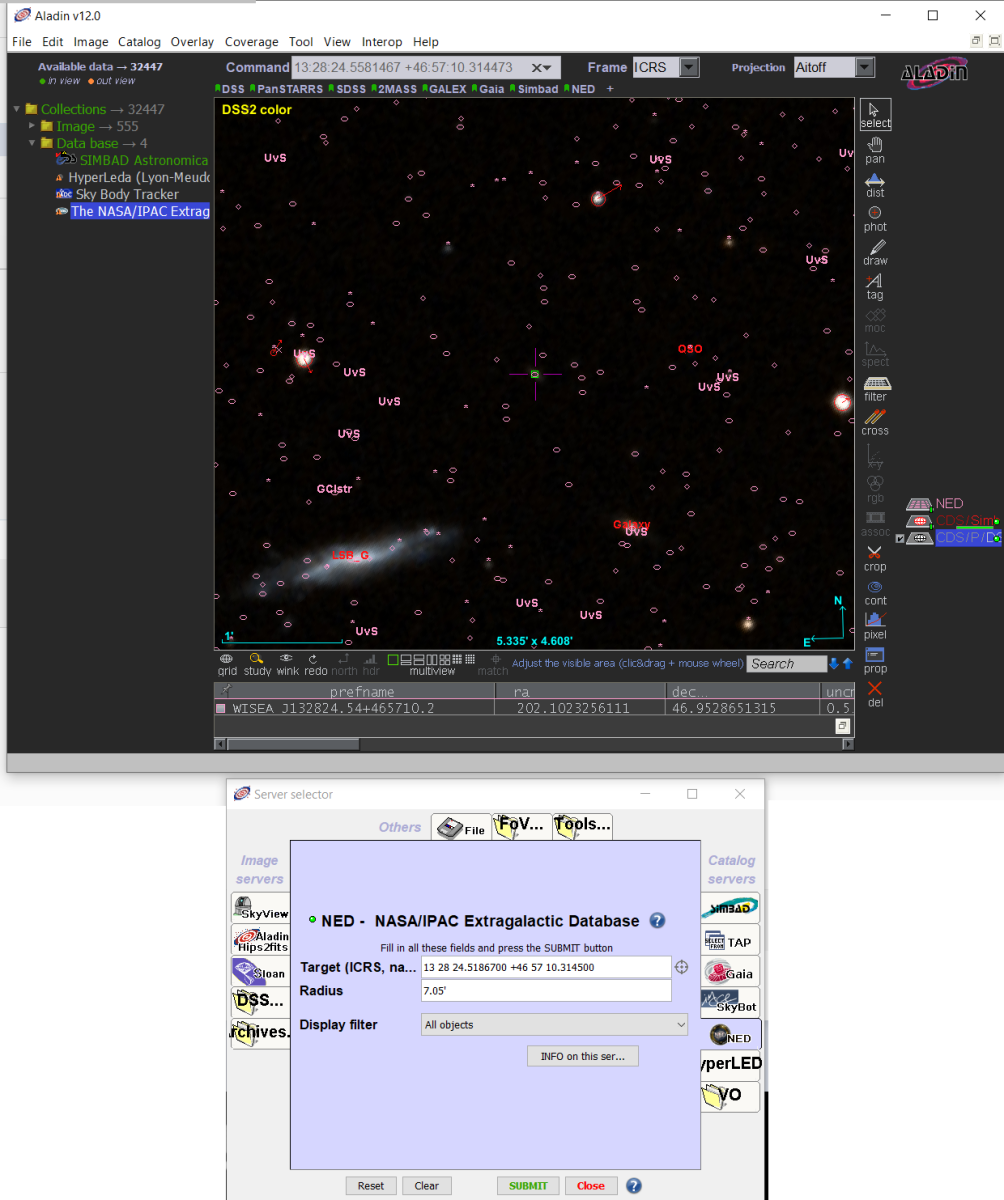Open the Interop menu
The image size is (1004, 1200).
tap(382, 42)
